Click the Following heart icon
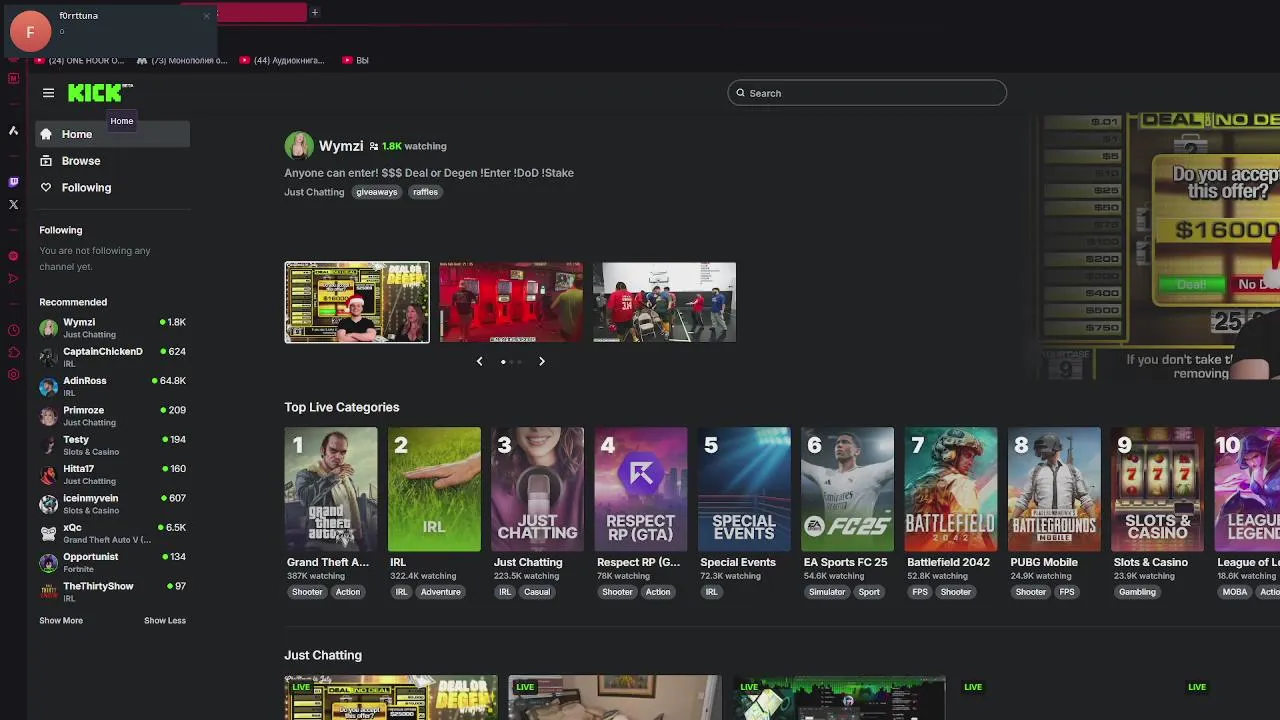 pyautogui.click(x=46, y=188)
